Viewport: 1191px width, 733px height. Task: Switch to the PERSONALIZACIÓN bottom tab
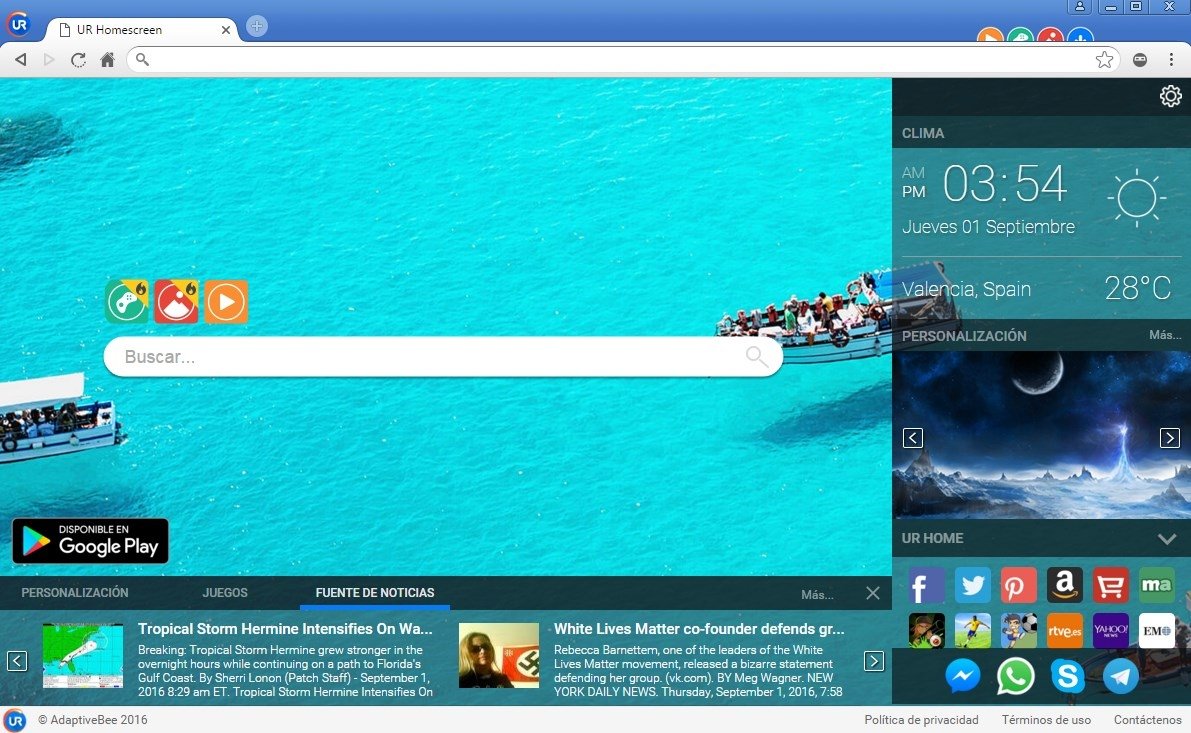coord(74,592)
